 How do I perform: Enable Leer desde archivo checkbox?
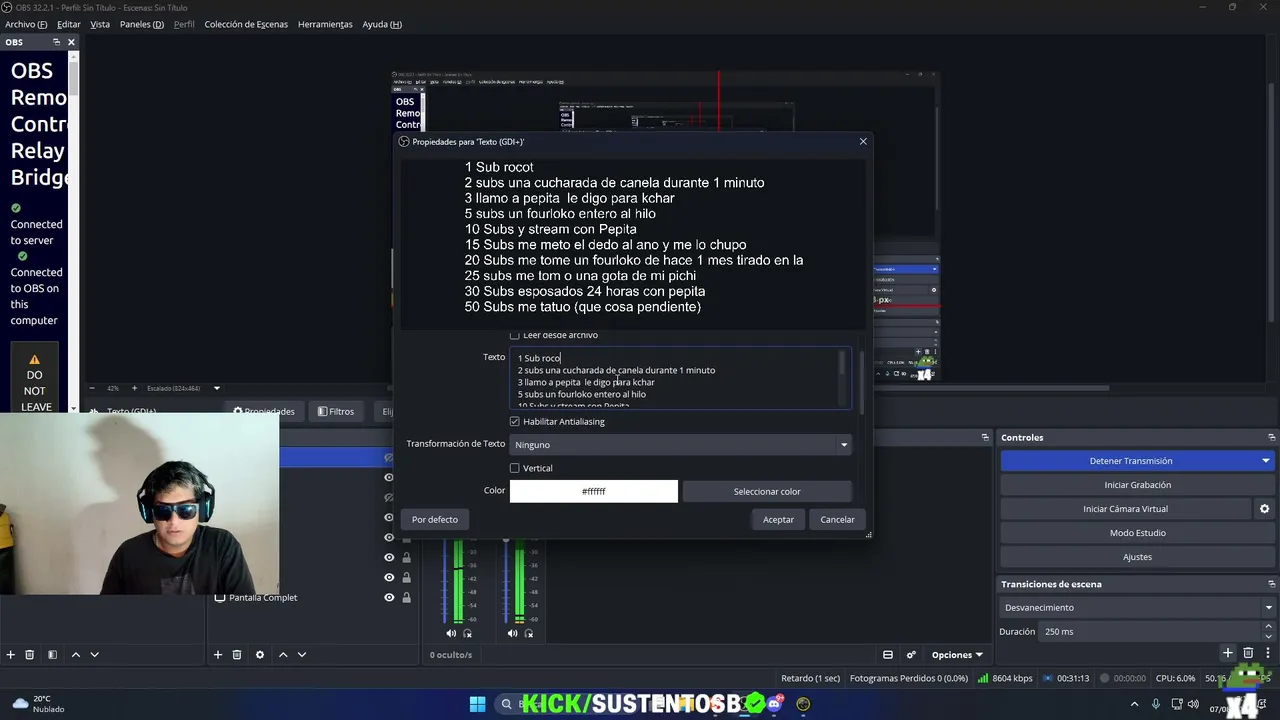pos(515,335)
